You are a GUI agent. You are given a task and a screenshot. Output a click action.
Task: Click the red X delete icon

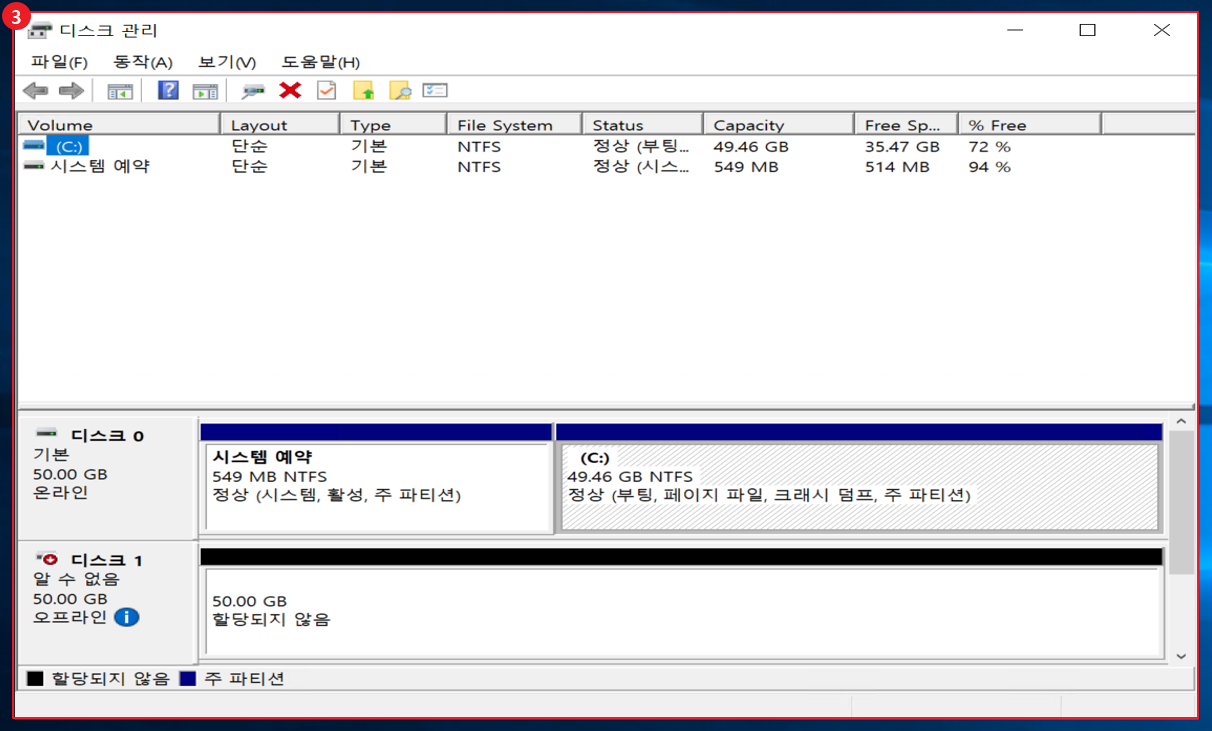tap(290, 91)
